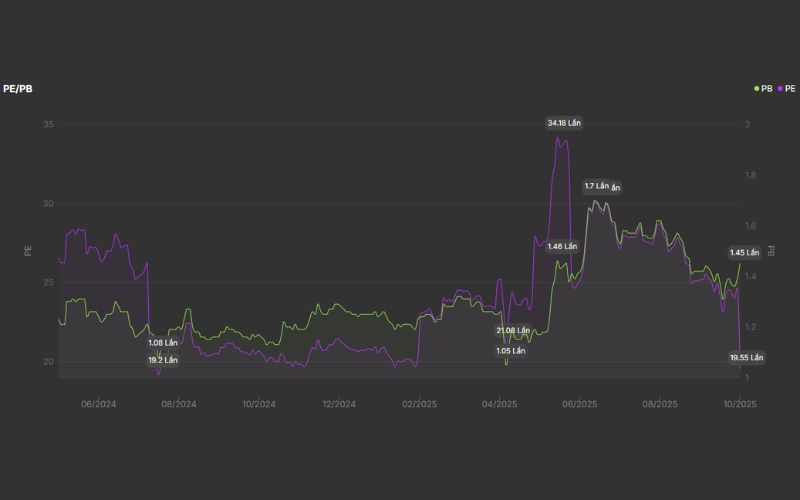Click the 04/2025 x-axis label

(x=499, y=404)
